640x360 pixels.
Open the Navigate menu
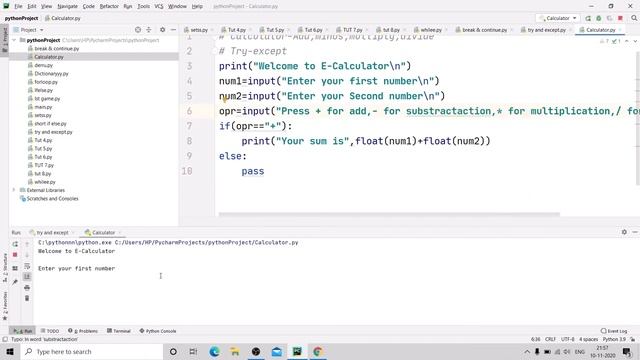pyautogui.click(x=67, y=6)
